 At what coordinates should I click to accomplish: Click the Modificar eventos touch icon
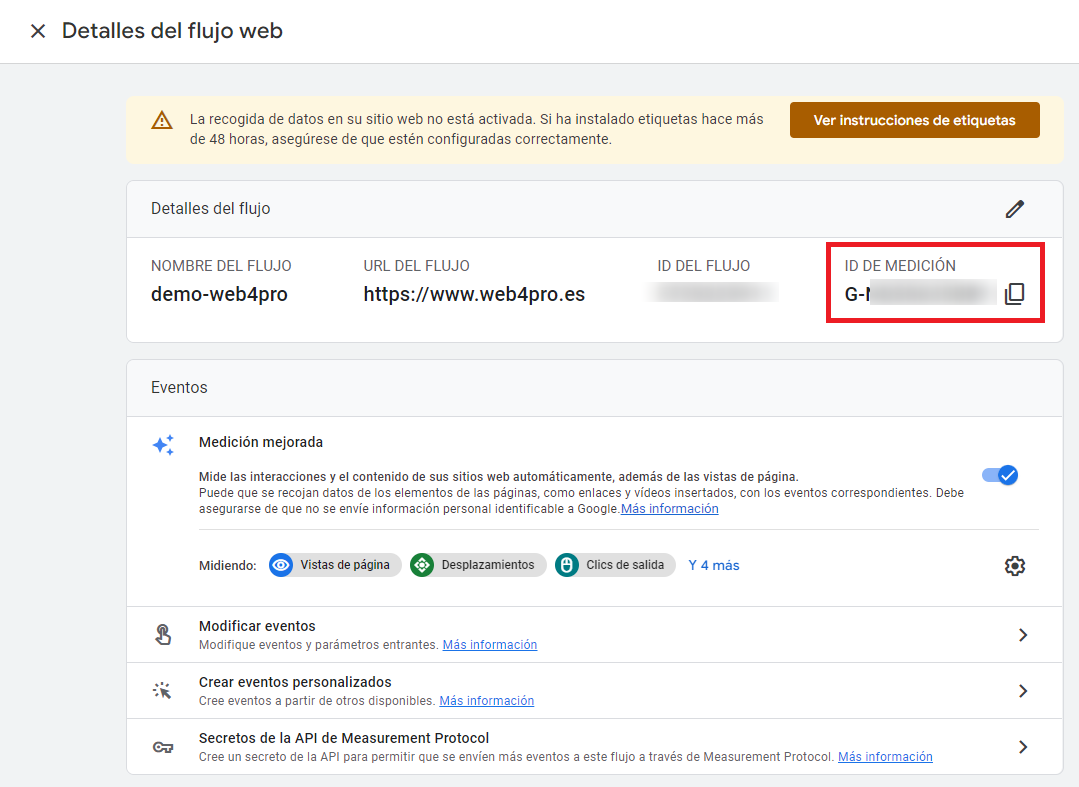[x=161, y=634]
